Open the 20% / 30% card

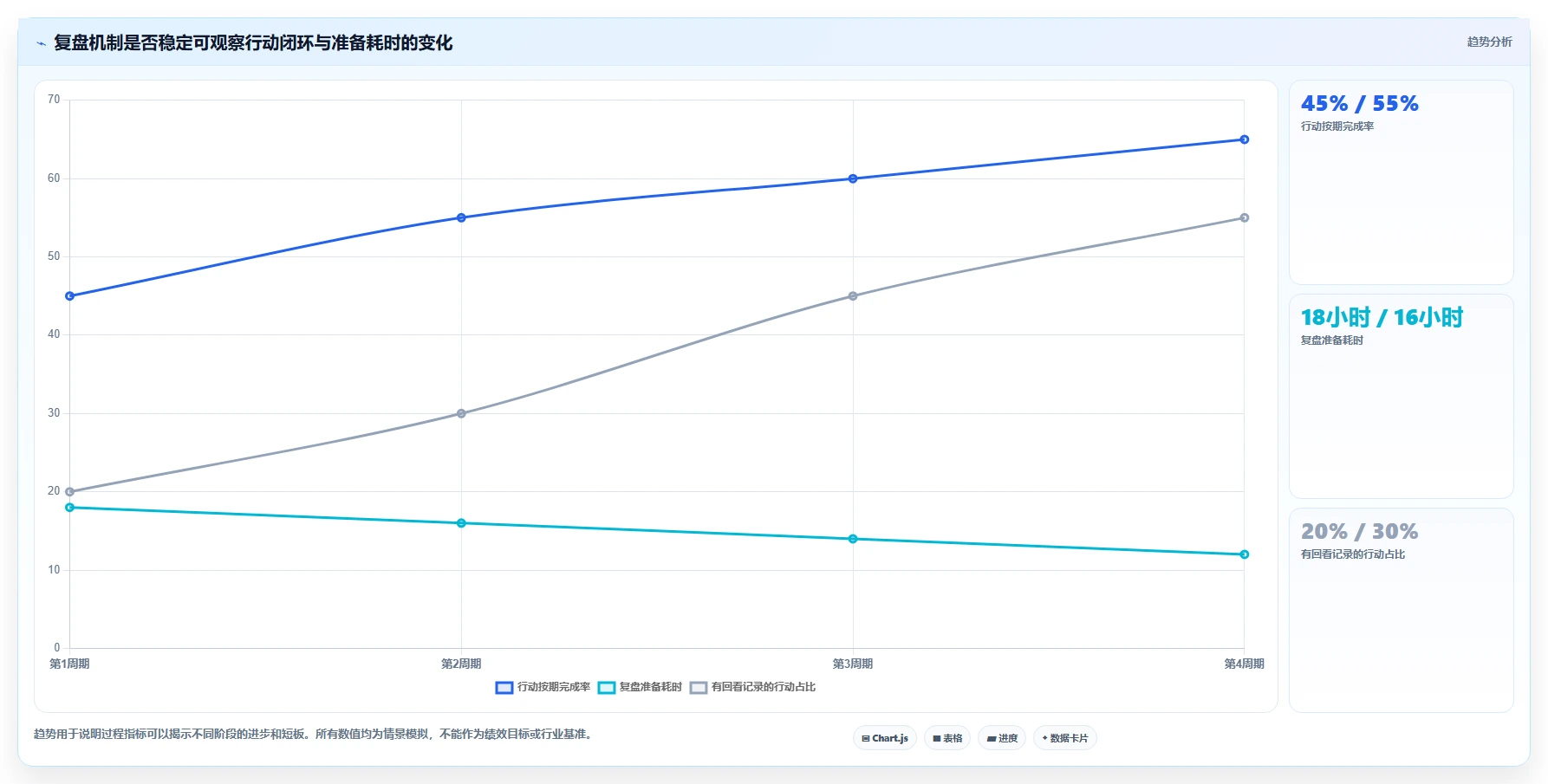1402,610
